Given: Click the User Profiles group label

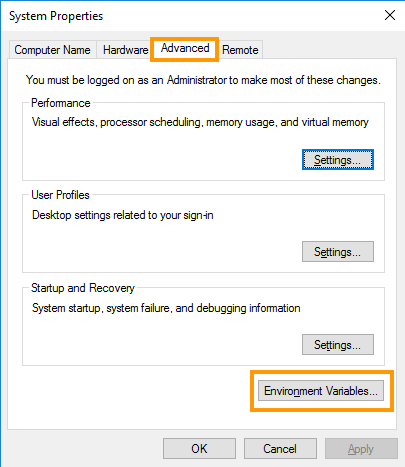Looking at the screenshot, I should tap(60, 195).
